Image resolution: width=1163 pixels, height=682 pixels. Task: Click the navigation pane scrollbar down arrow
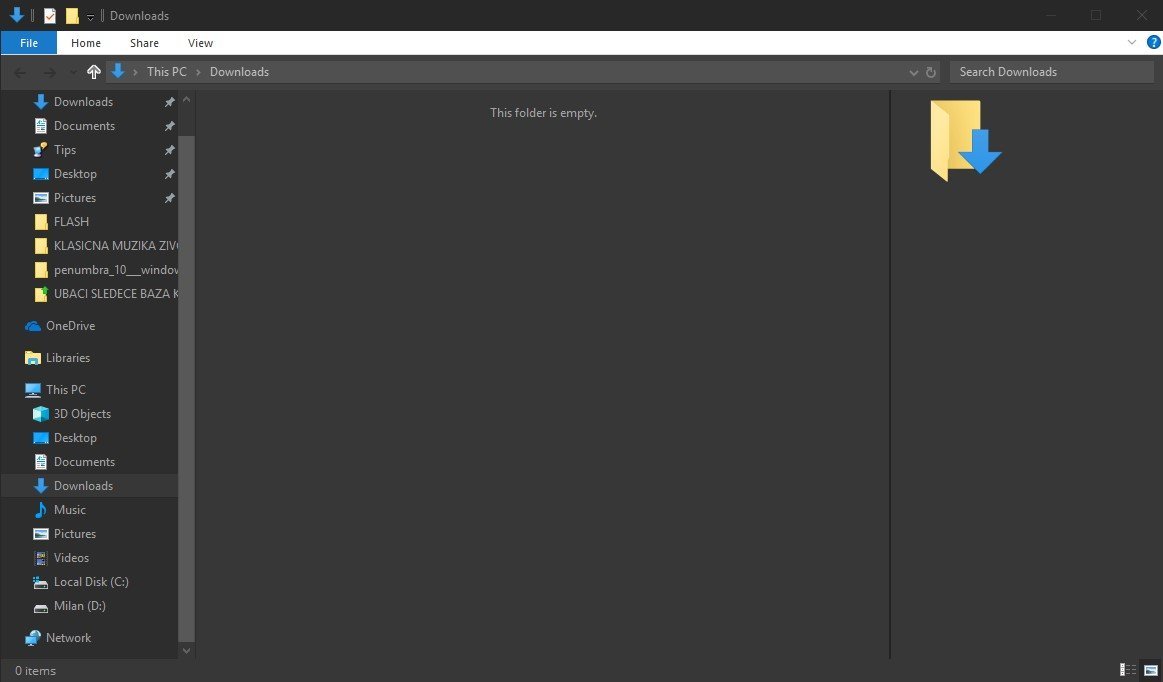187,651
